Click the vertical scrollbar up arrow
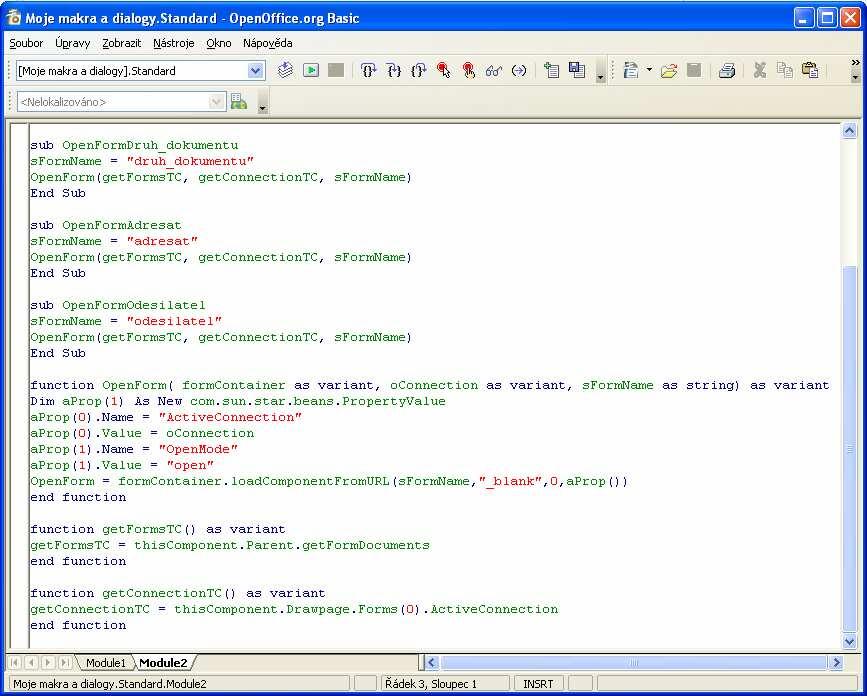Viewport: 867px width, 696px height. [x=849, y=131]
